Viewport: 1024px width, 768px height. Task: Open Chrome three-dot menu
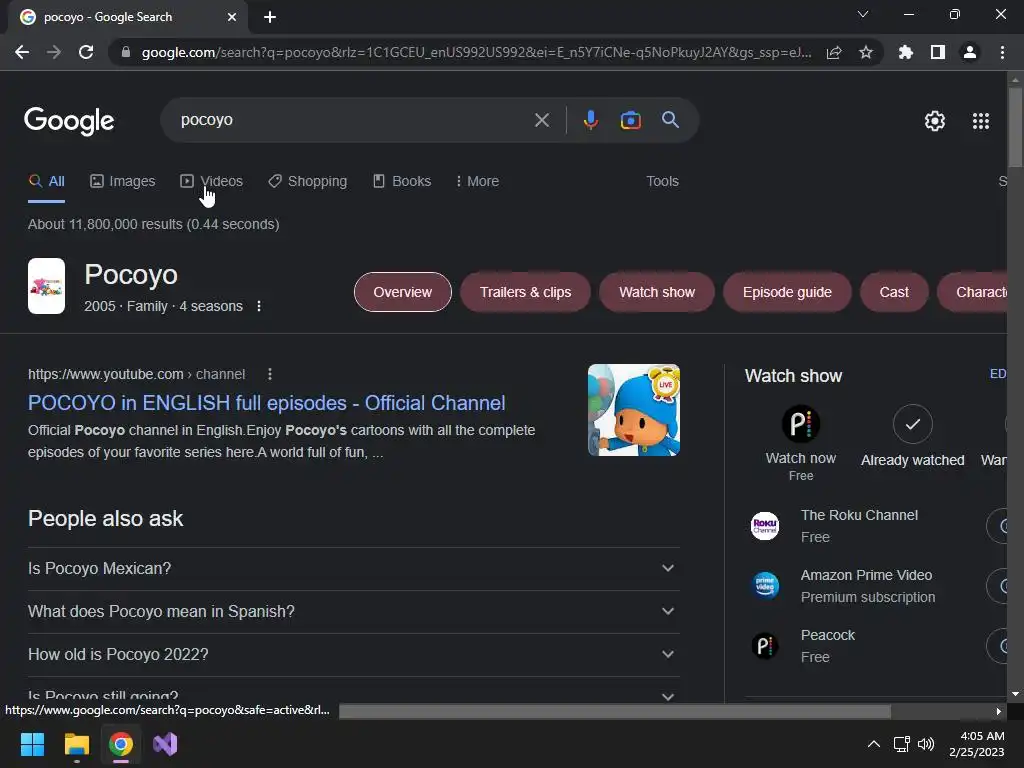point(1002,52)
